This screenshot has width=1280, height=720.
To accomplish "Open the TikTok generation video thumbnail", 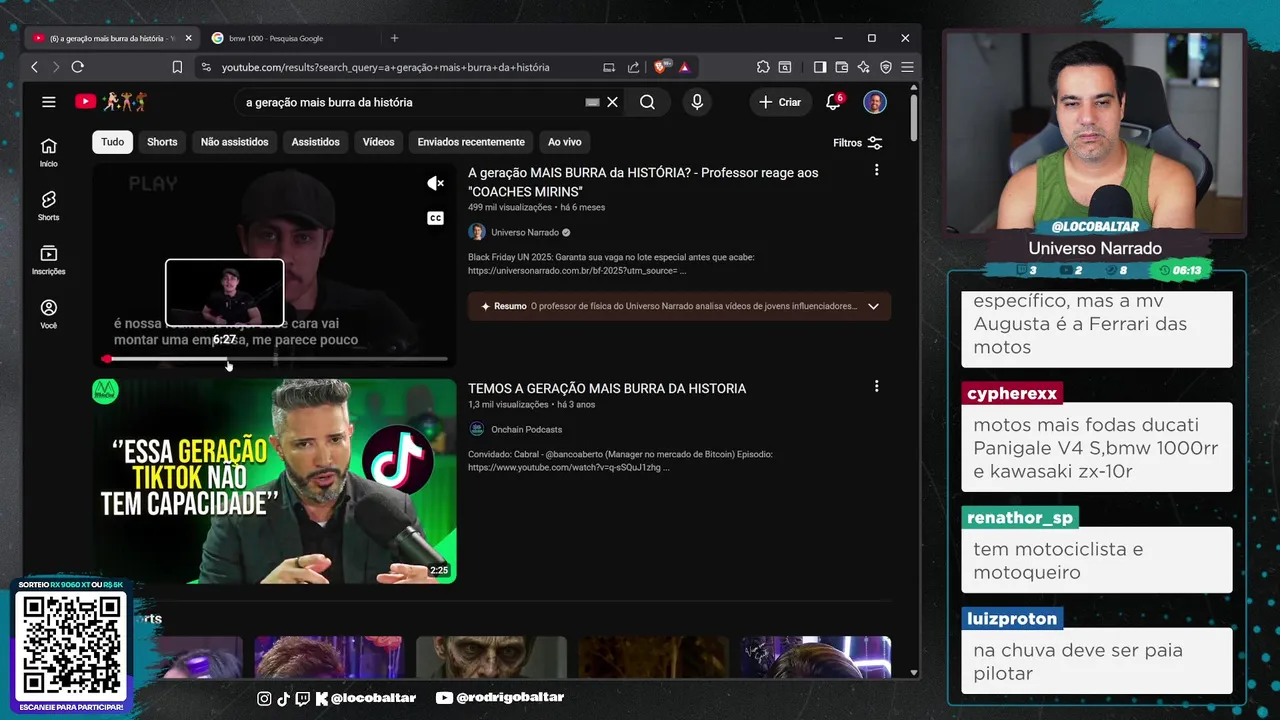I will pos(275,481).
